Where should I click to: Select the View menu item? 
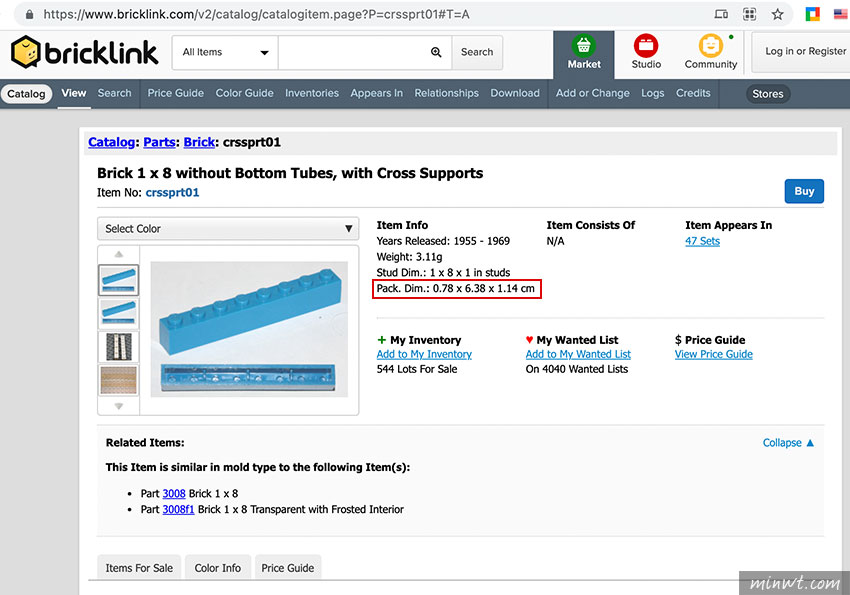tap(74, 93)
